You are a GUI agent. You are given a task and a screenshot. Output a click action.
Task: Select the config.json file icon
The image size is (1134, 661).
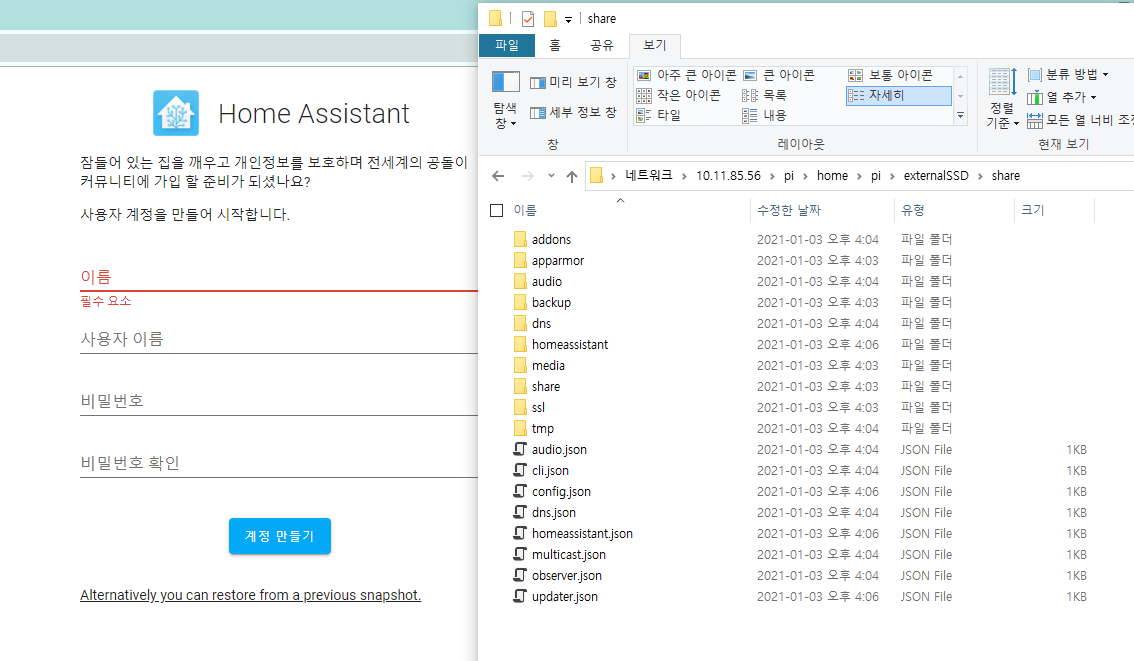tap(520, 491)
